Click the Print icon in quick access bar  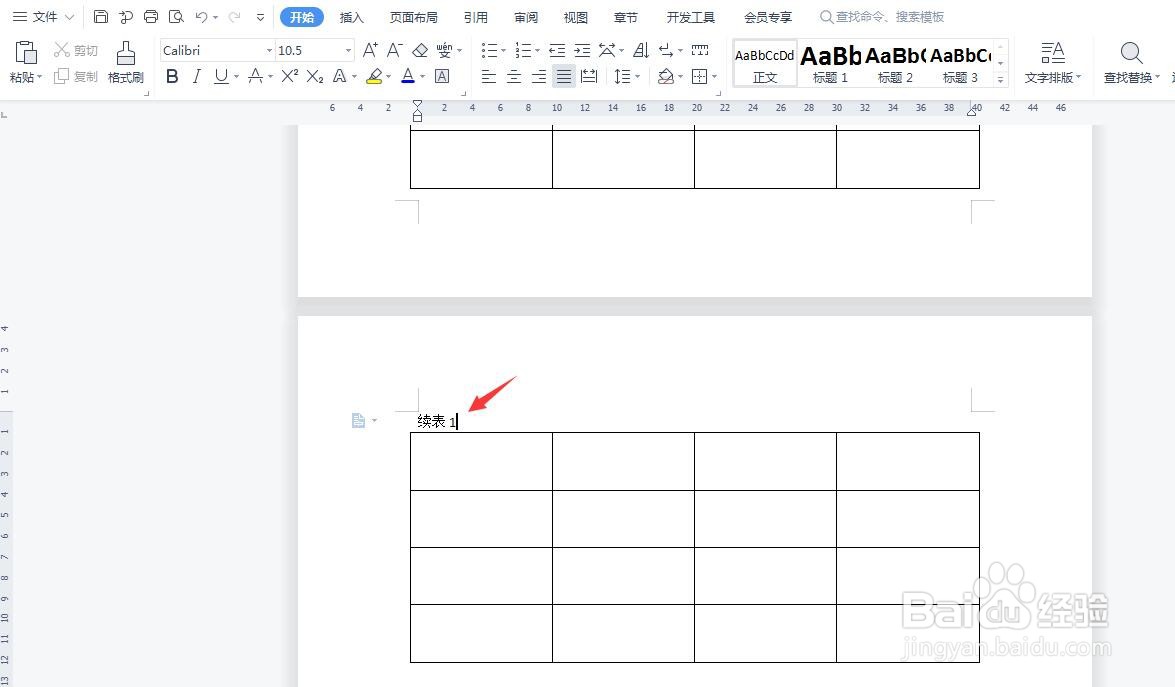tap(151, 16)
